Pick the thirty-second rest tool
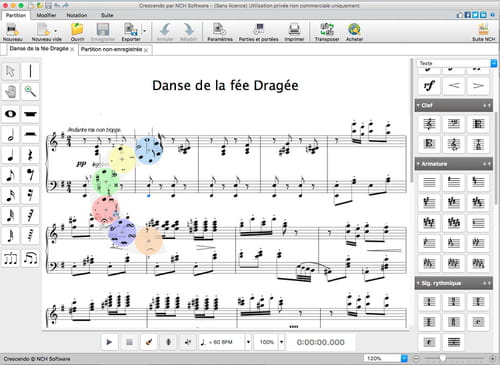Screen dimensions: 500x365 (x=30, y=216)
